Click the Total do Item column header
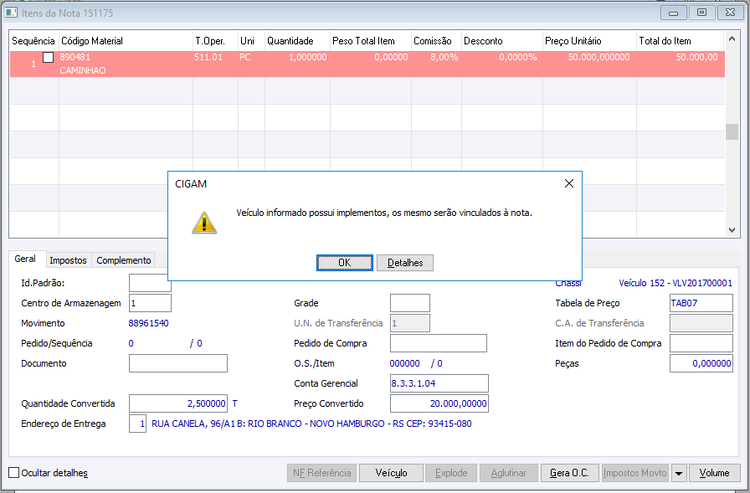Screen dimensions: 750x493 click(680, 41)
